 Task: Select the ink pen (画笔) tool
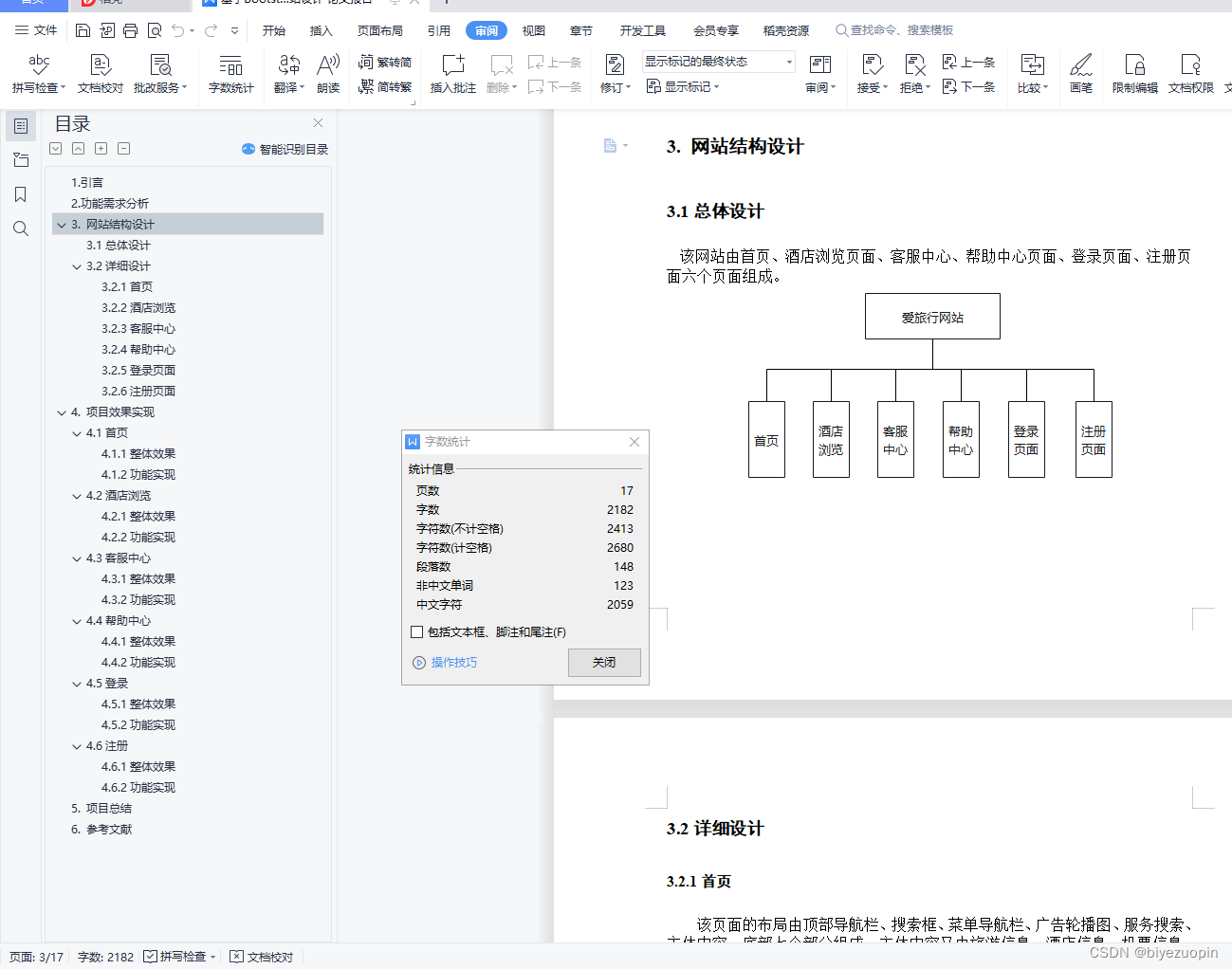coord(1081,73)
